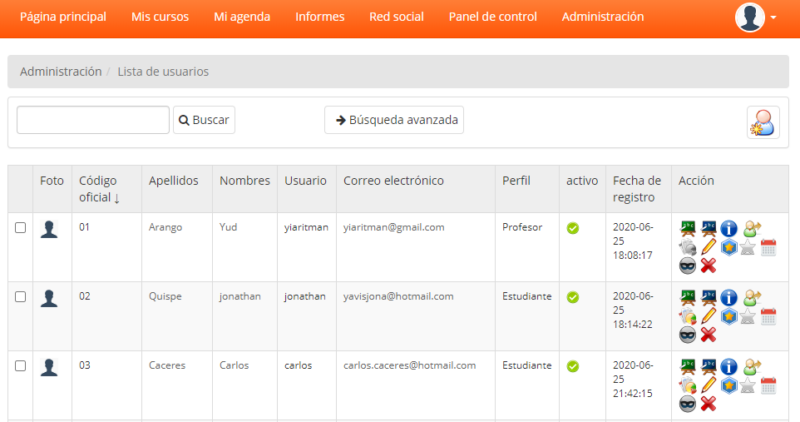Open the Mis cursos menu
The height and width of the screenshot is (422, 800).
pyautogui.click(x=160, y=17)
